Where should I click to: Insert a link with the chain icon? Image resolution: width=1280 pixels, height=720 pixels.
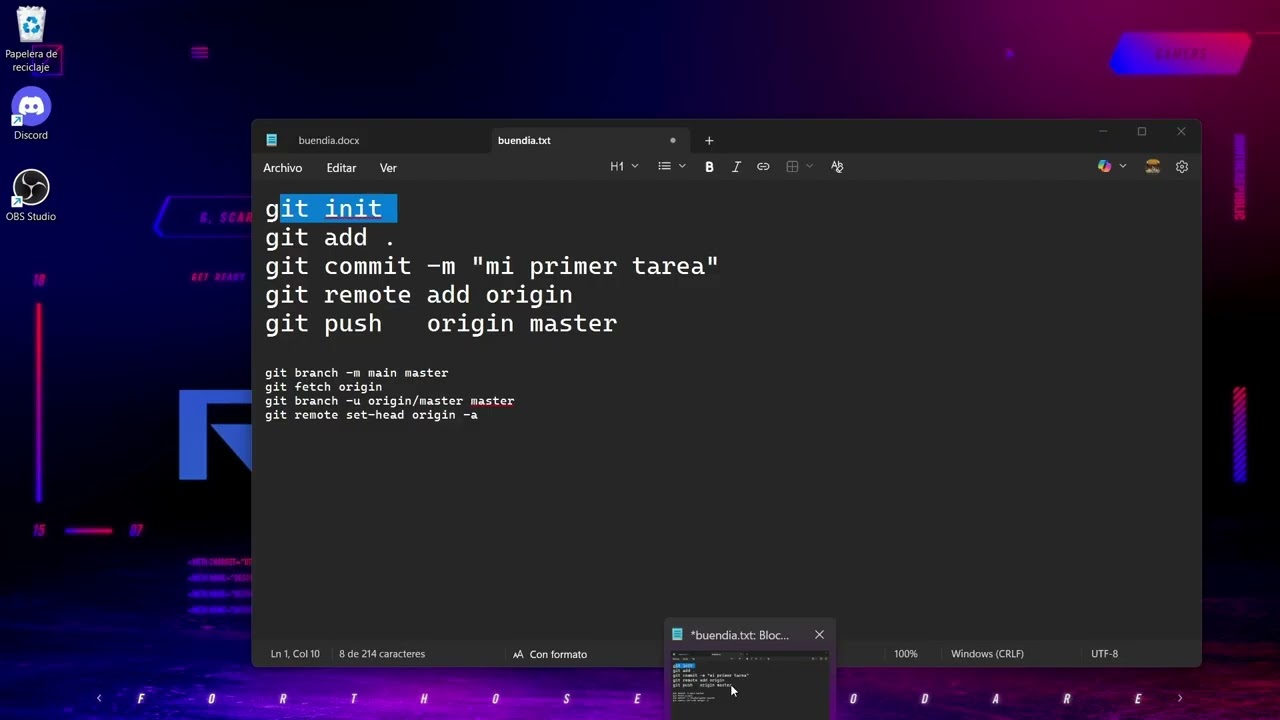[x=763, y=167]
